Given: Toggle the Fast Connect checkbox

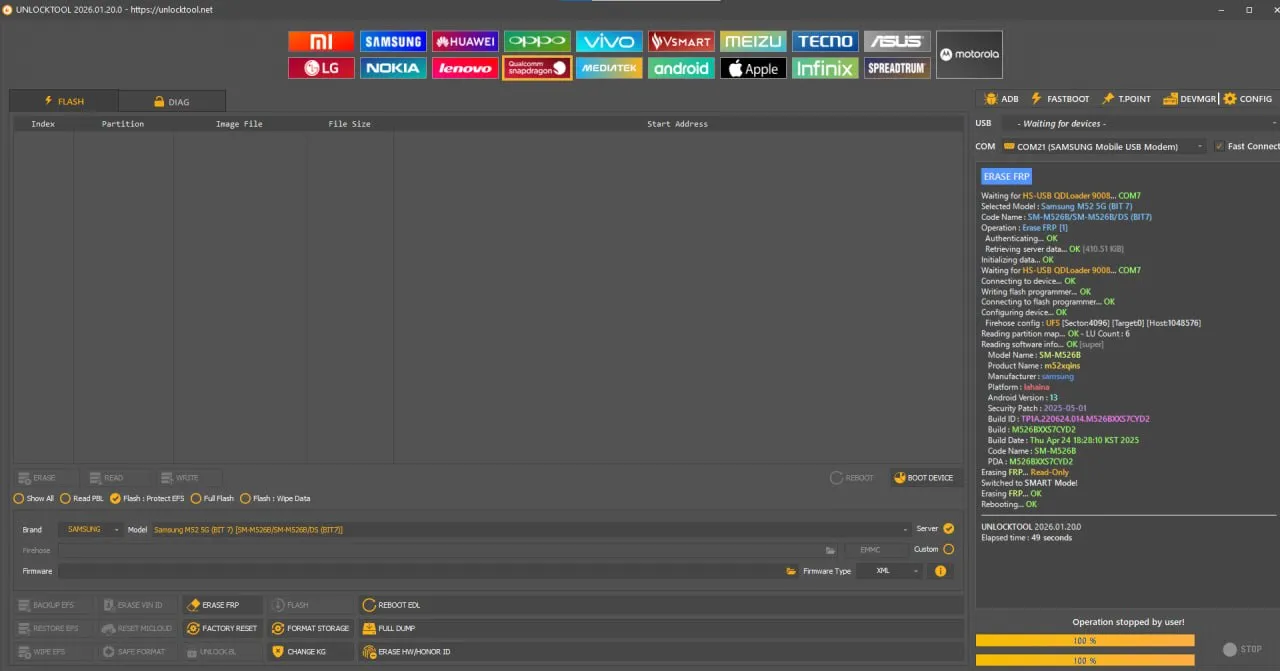Looking at the screenshot, I should click(1219, 146).
